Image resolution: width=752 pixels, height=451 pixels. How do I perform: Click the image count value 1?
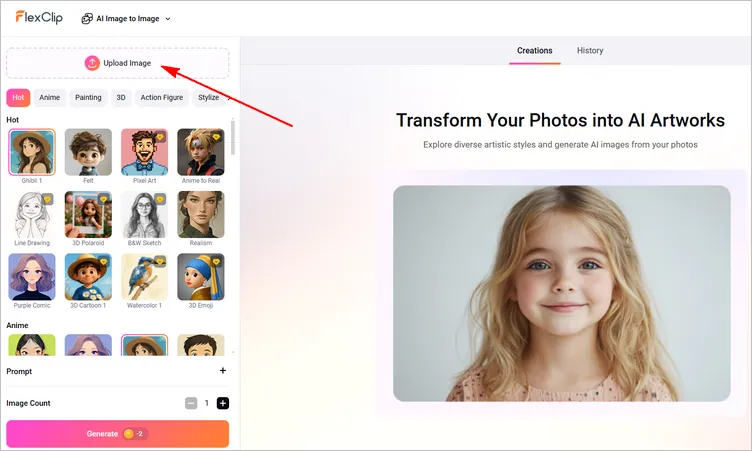[207, 403]
